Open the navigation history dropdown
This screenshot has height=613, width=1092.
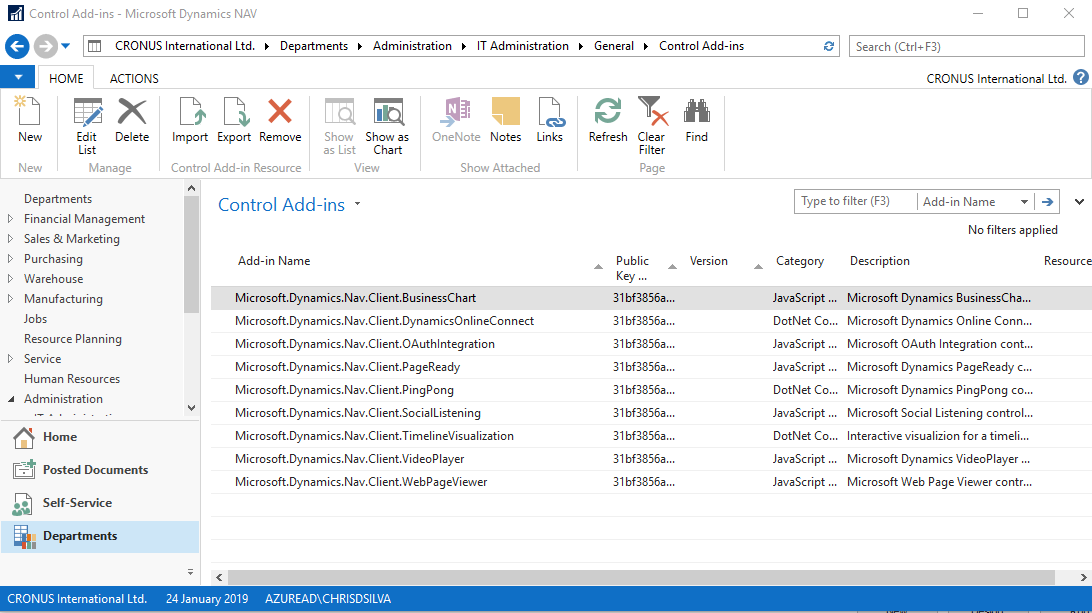[x=65, y=47]
